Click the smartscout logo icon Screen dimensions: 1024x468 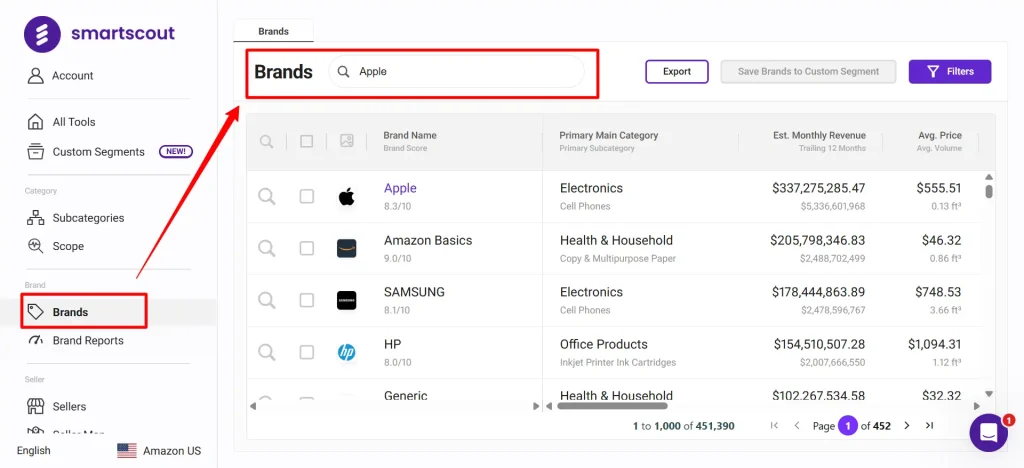pyautogui.click(x=42, y=34)
